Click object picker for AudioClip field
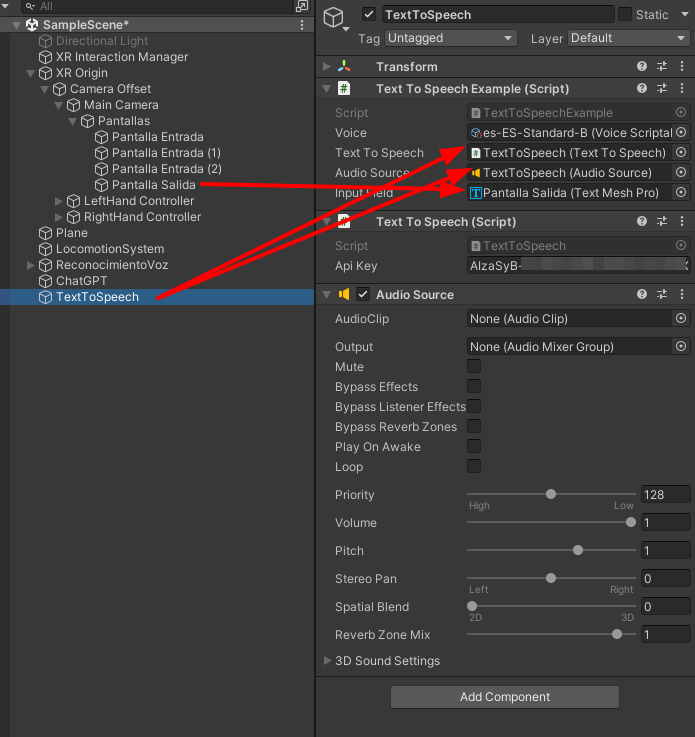This screenshot has width=695, height=737. pos(681,319)
